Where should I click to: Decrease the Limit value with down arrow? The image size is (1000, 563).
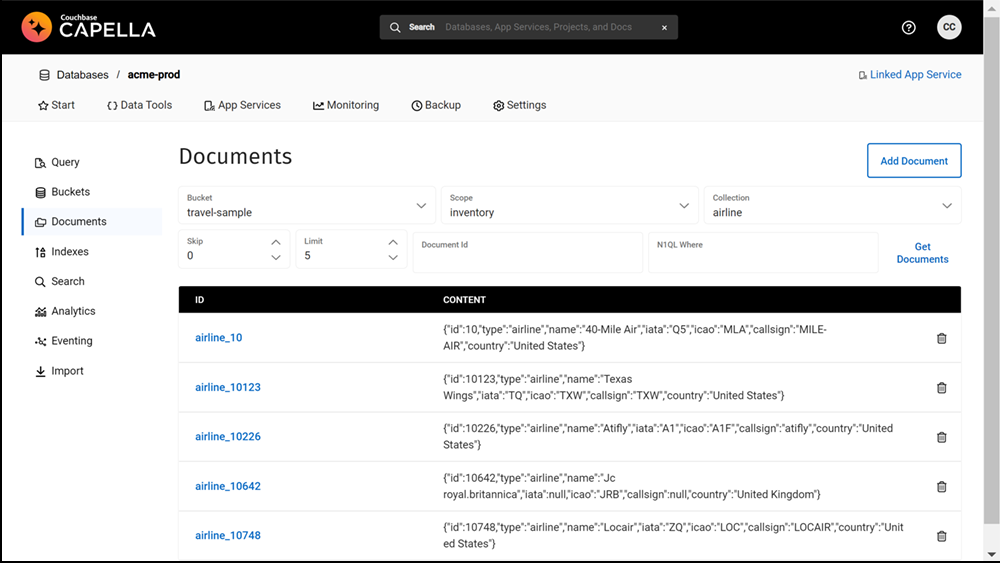[x=393, y=258]
